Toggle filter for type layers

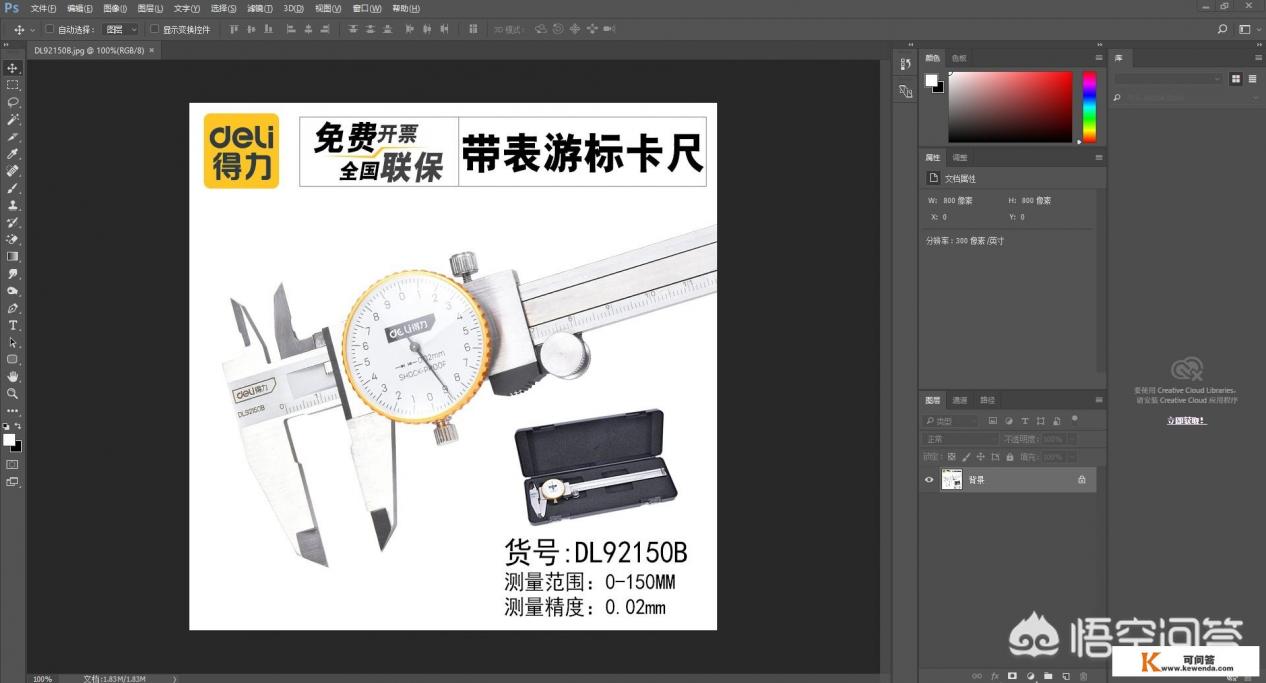pos(1025,422)
